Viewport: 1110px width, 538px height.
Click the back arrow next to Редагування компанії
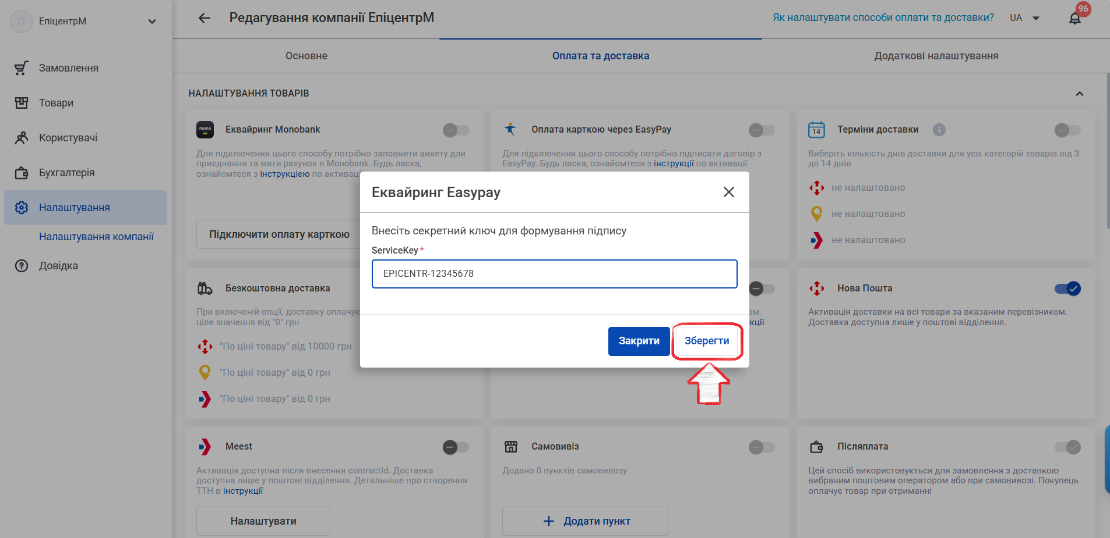pyautogui.click(x=205, y=18)
